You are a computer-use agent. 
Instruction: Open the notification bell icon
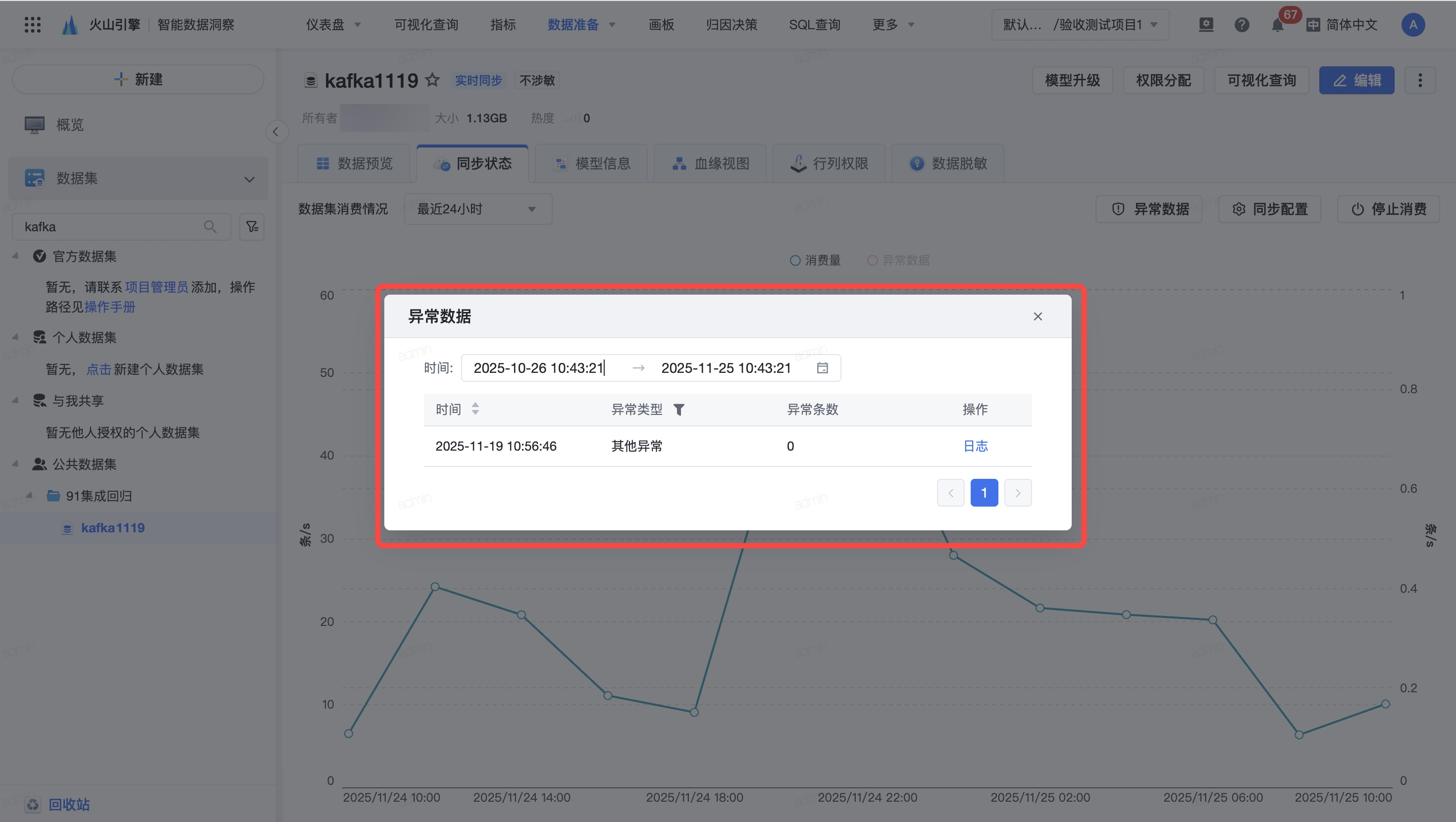coord(1277,25)
